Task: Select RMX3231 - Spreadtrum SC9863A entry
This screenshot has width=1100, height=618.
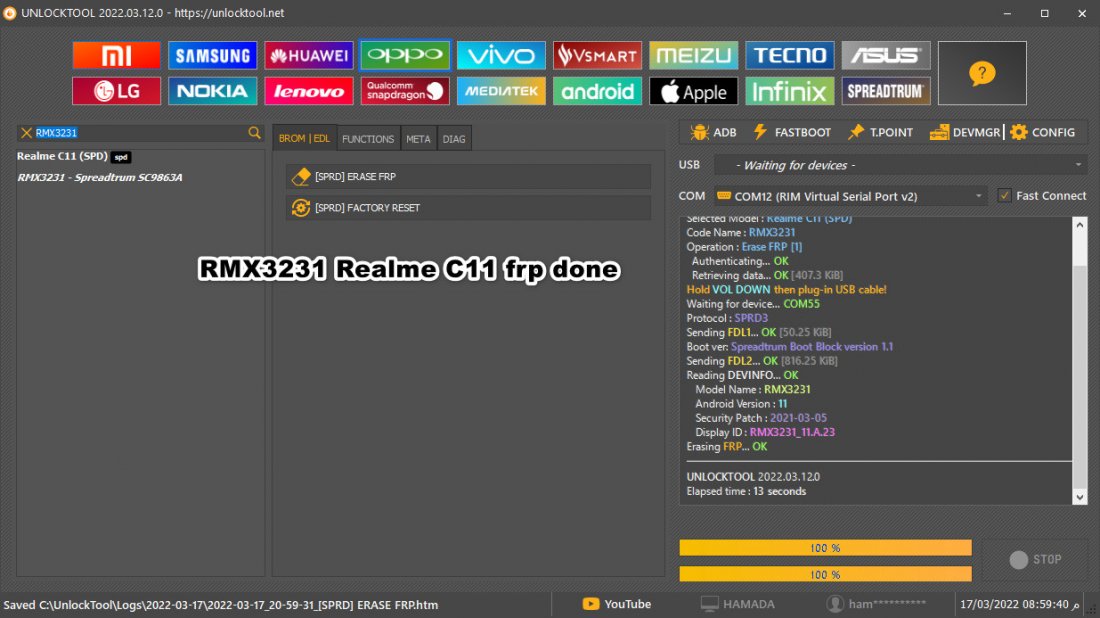Action: point(100,177)
